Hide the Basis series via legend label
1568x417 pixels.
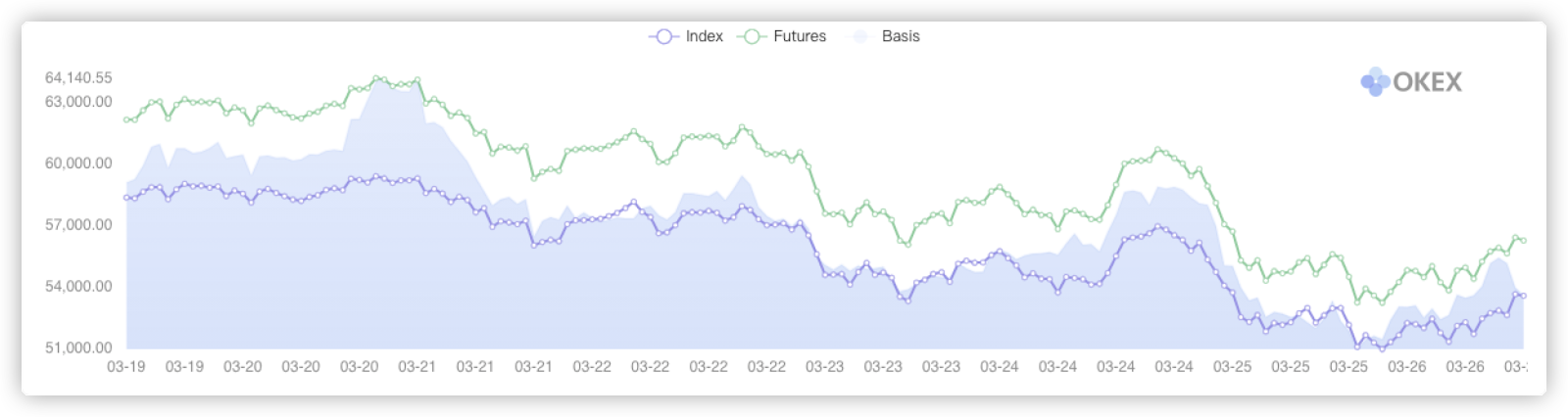(901, 36)
